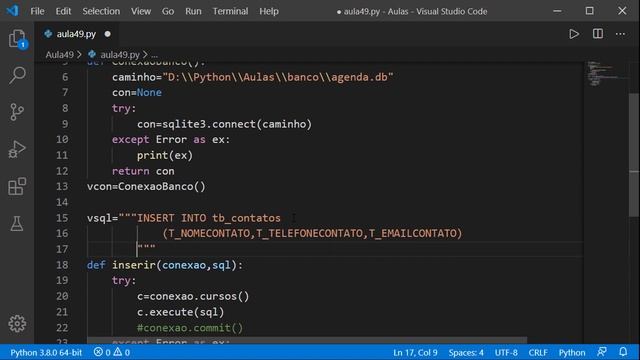Viewport: 640px width, 360px height.
Task: Click the VS Code logo icon
Action: tap(12, 11)
